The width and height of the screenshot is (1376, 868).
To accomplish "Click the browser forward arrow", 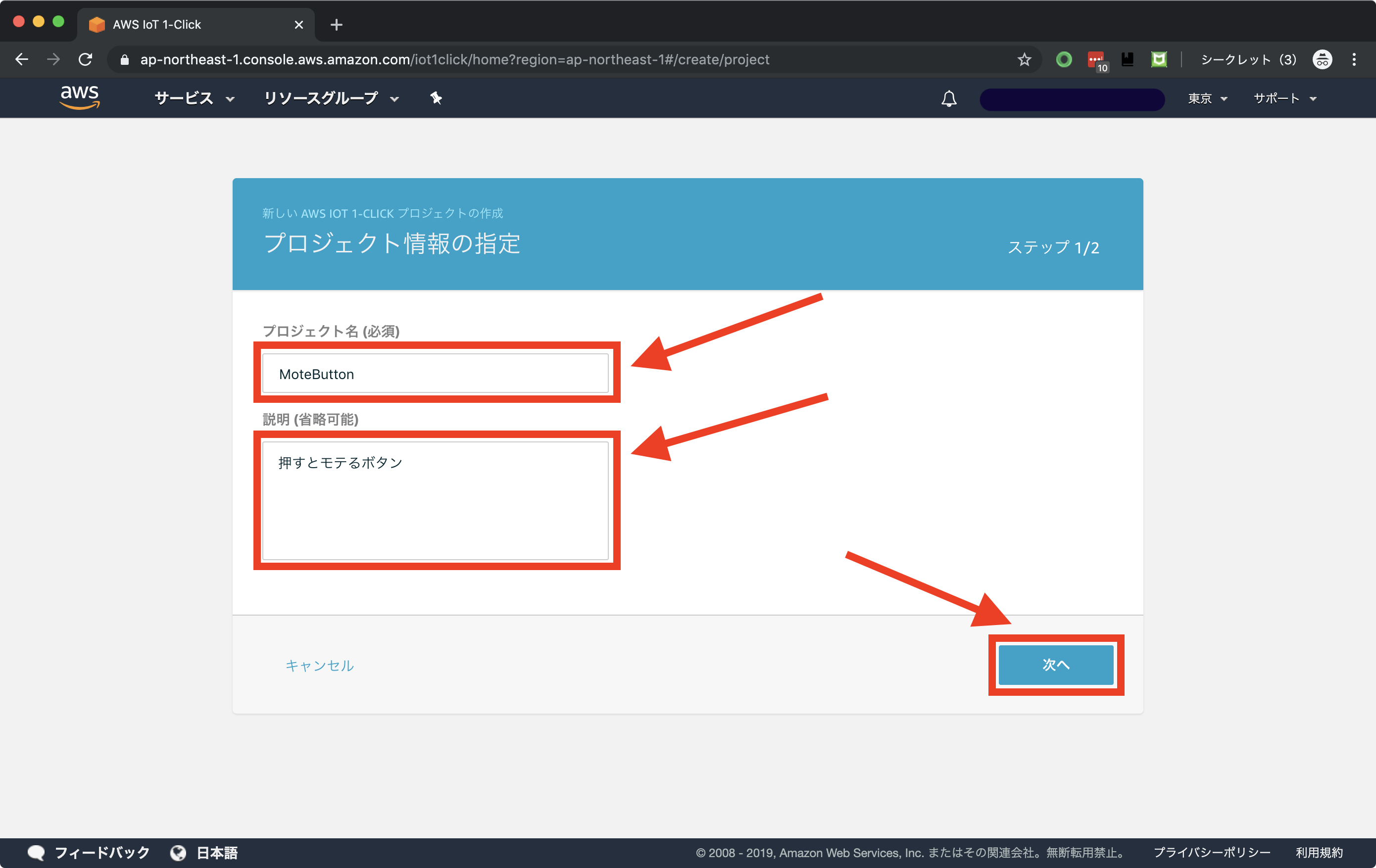I will pyautogui.click(x=54, y=59).
